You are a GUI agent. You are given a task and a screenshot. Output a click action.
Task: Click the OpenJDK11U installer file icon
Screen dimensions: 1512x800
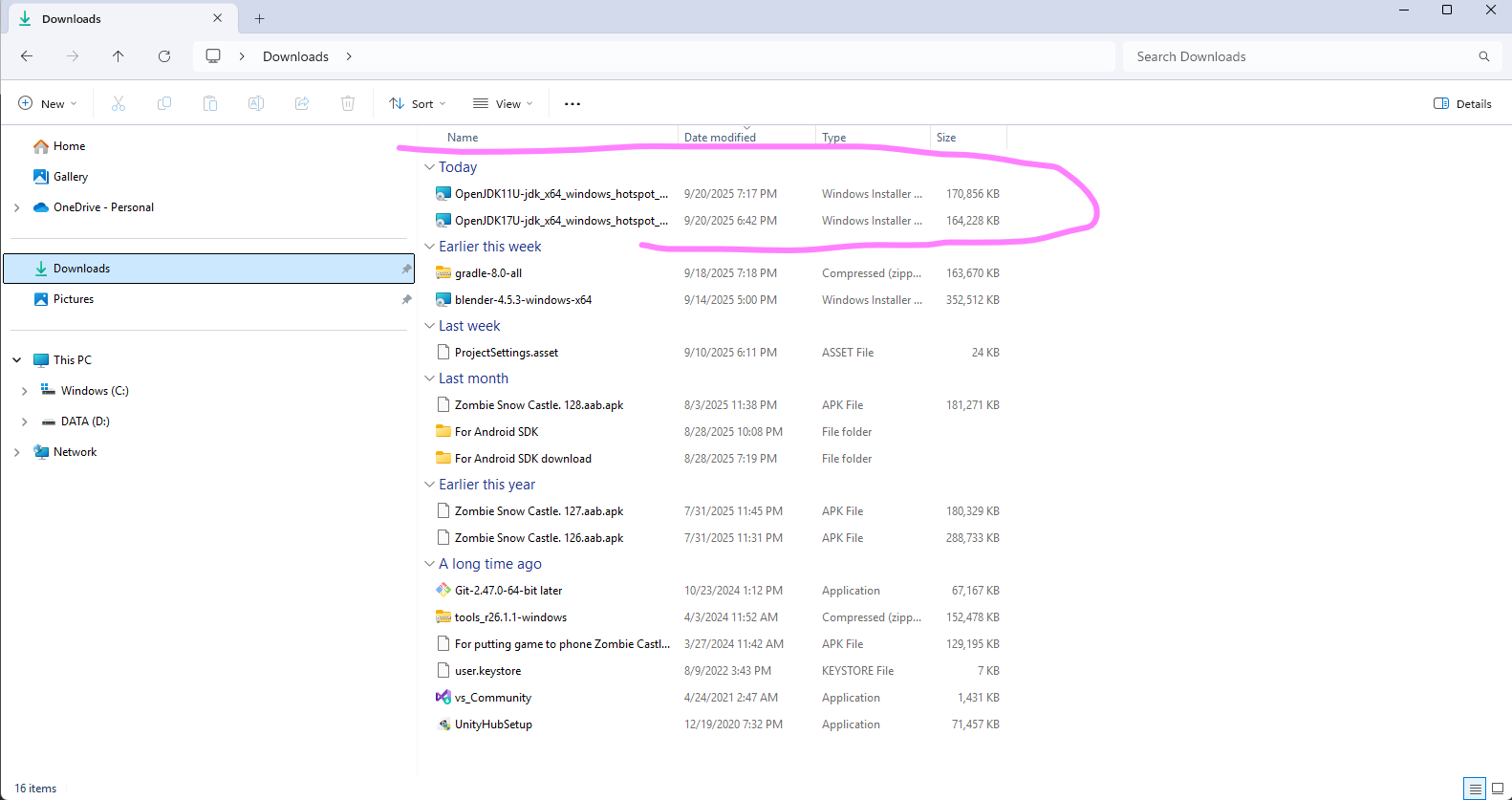443,194
